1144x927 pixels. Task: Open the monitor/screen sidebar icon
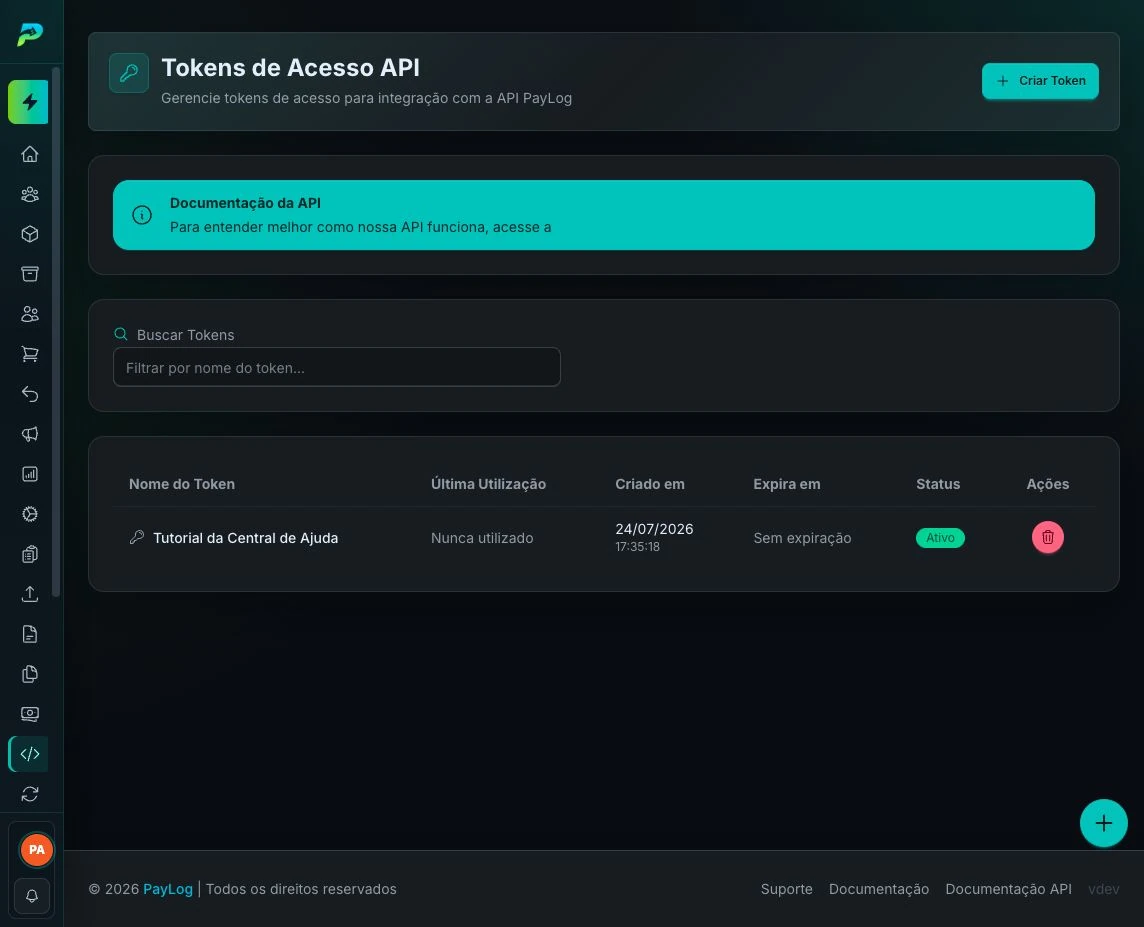point(30,714)
